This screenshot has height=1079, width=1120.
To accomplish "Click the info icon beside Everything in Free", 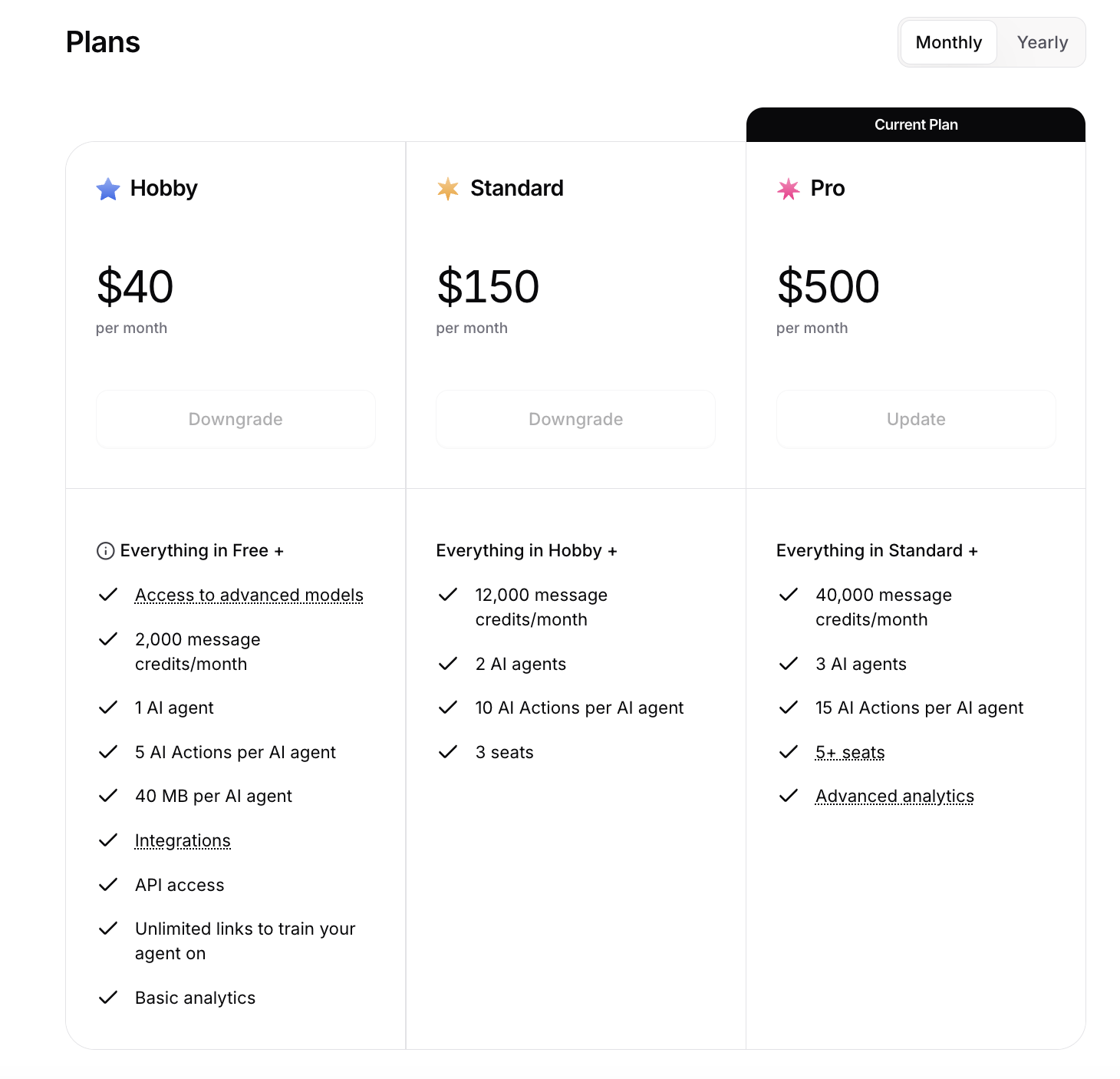I will click(x=105, y=549).
